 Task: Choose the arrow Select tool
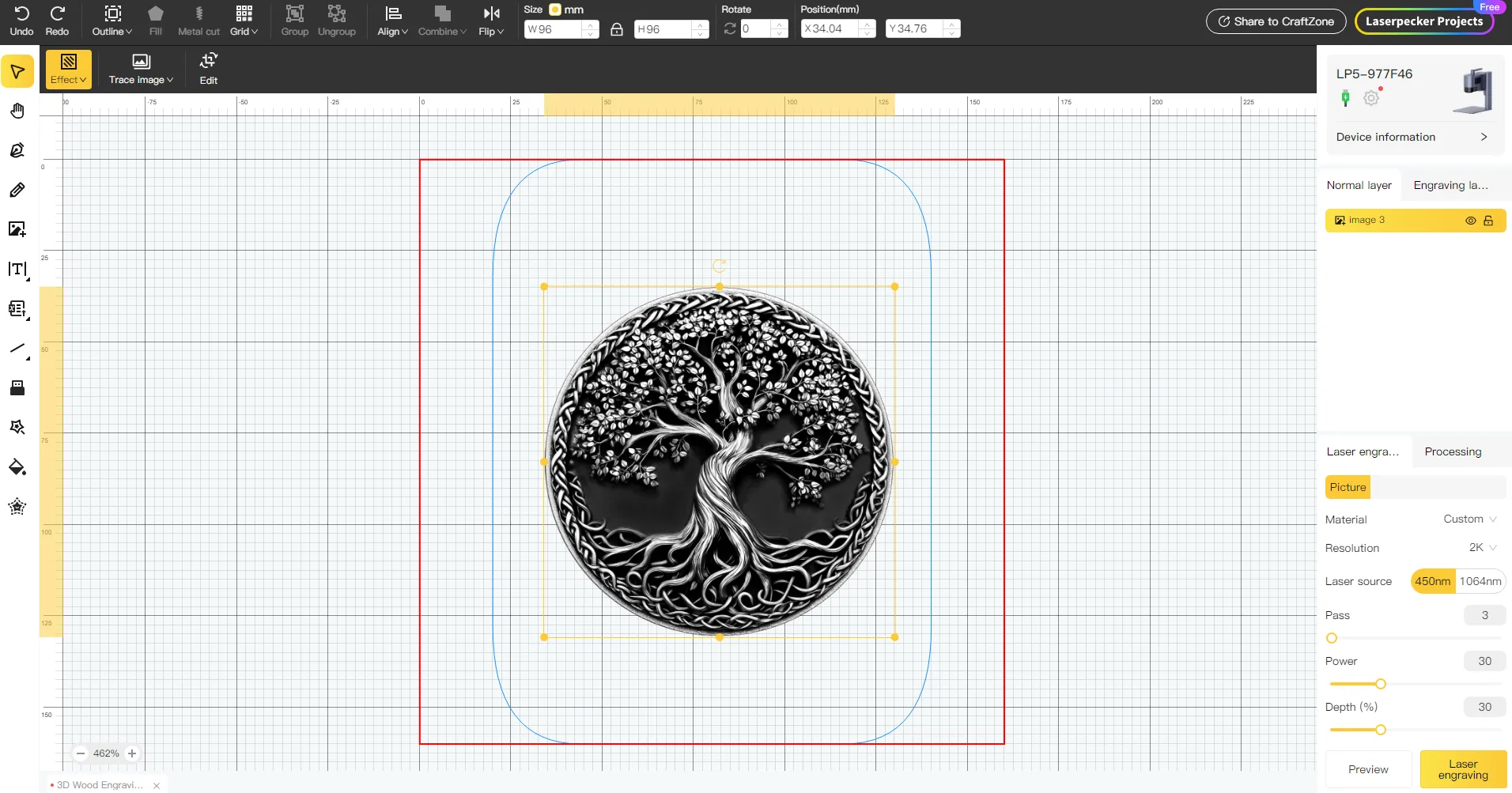point(17,71)
